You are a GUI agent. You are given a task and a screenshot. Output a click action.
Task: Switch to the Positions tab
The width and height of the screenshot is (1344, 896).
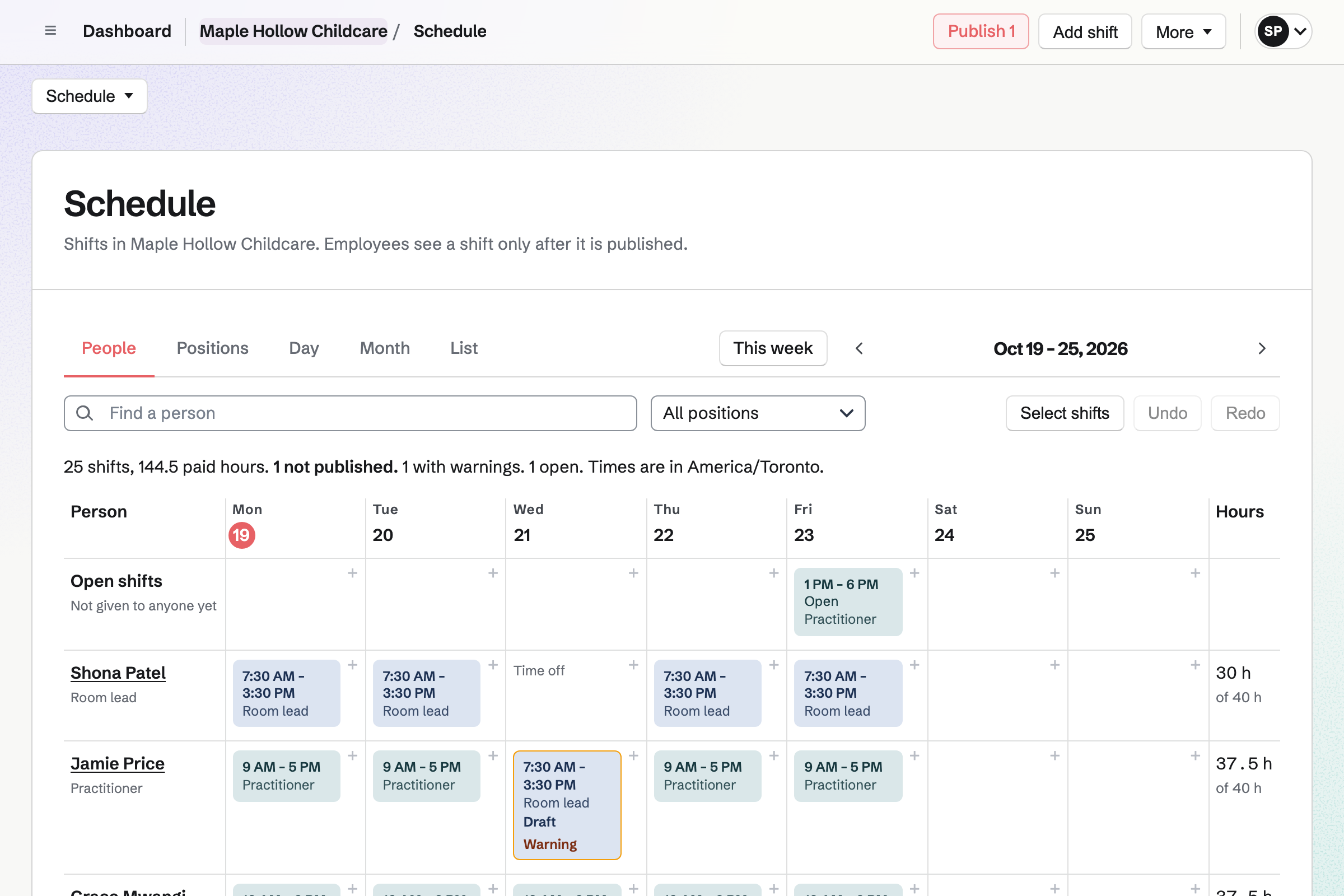[213, 348]
